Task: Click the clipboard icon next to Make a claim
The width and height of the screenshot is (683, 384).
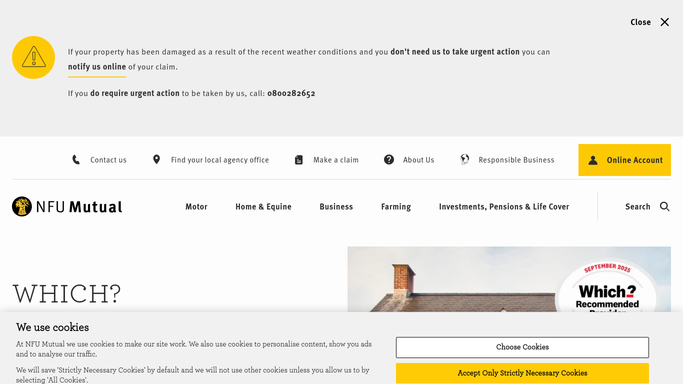Action: (299, 160)
